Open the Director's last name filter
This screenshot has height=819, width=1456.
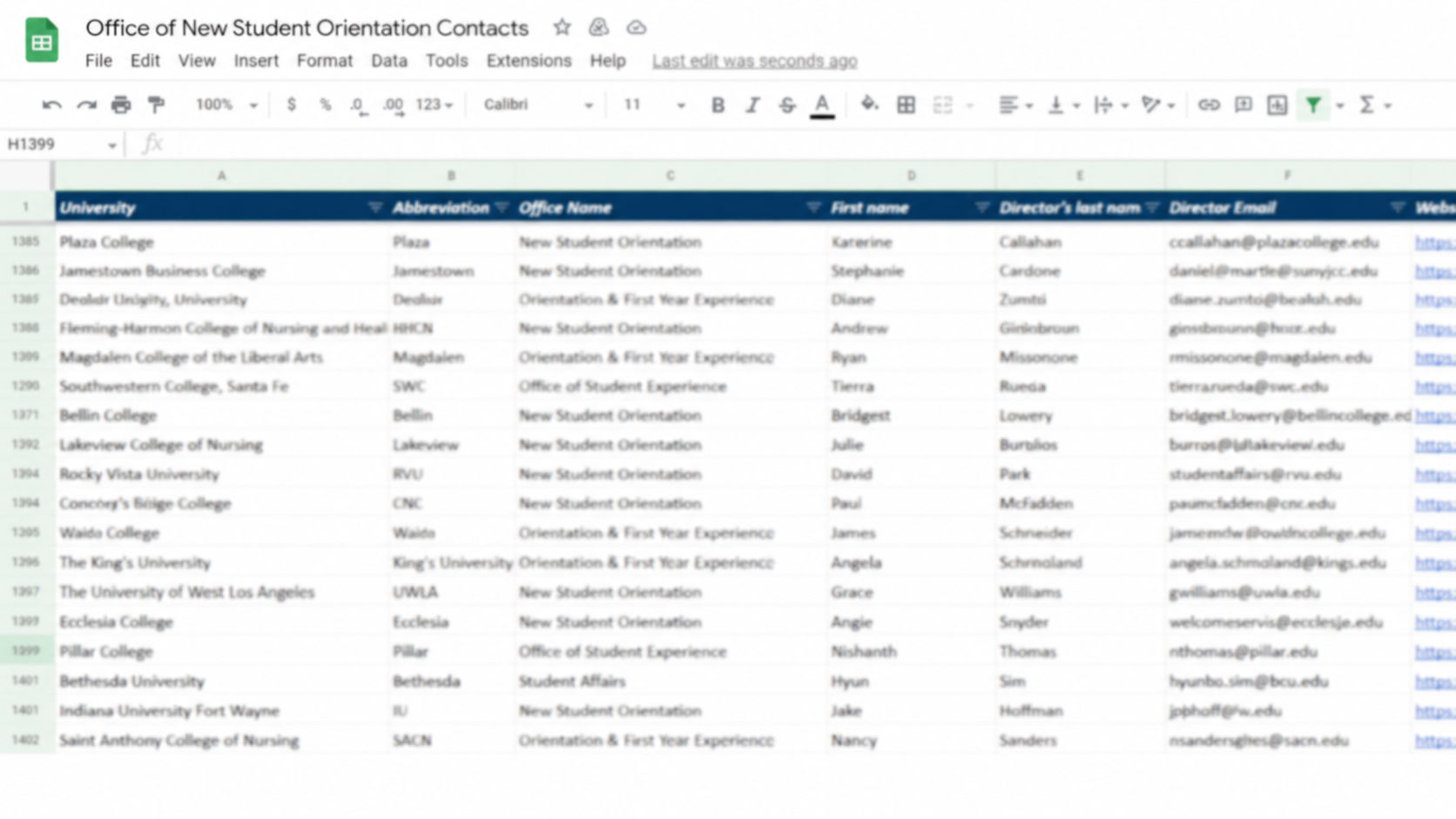[1152, 208]
